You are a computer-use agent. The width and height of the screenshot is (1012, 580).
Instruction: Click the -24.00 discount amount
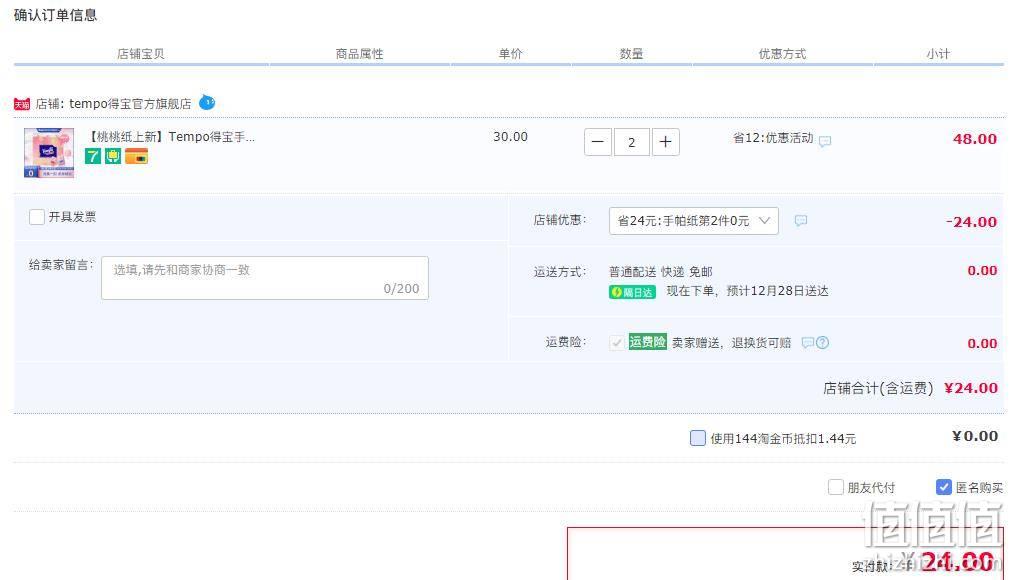pos(971,222)
